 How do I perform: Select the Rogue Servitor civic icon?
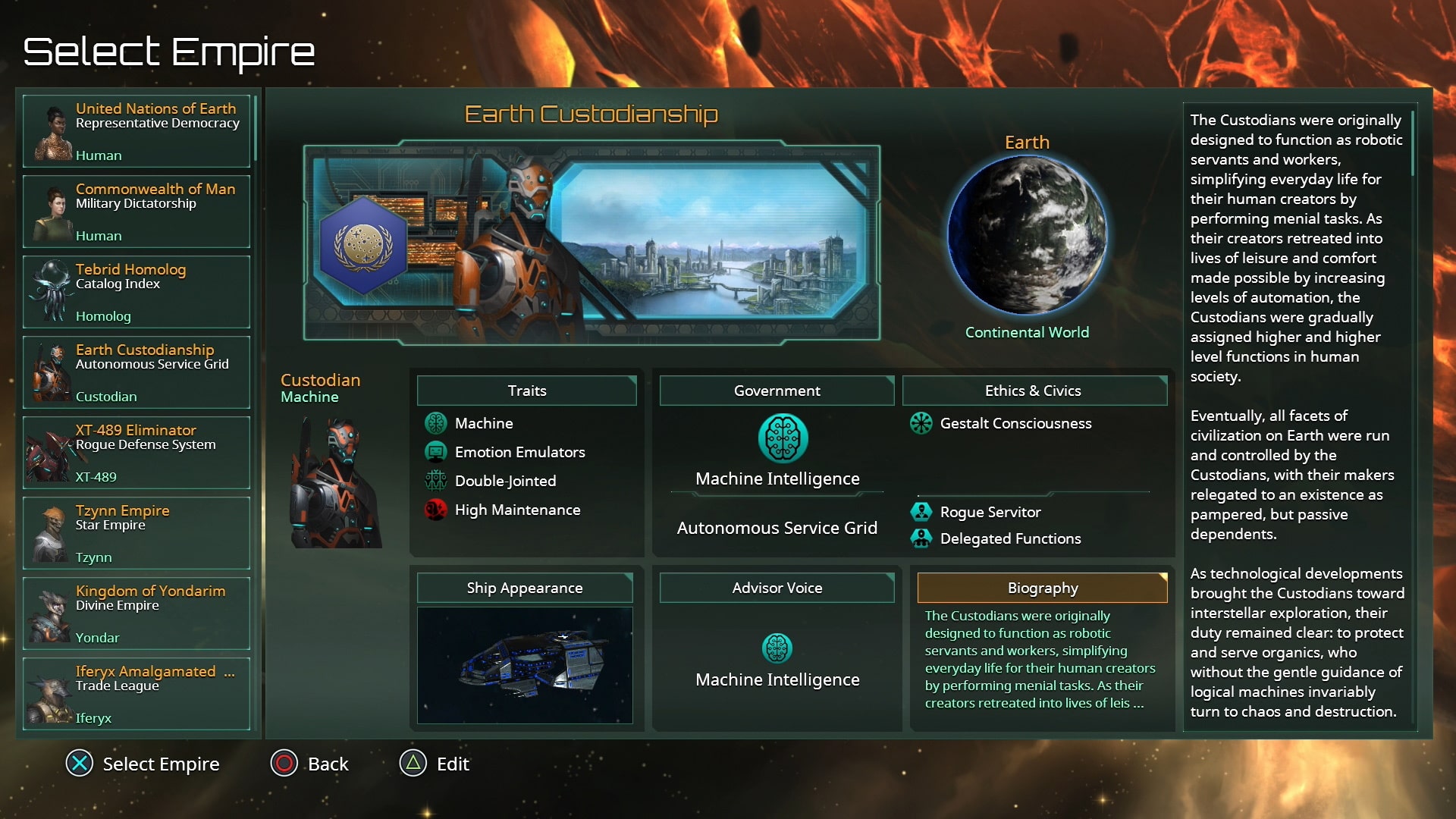coord(920,512)
